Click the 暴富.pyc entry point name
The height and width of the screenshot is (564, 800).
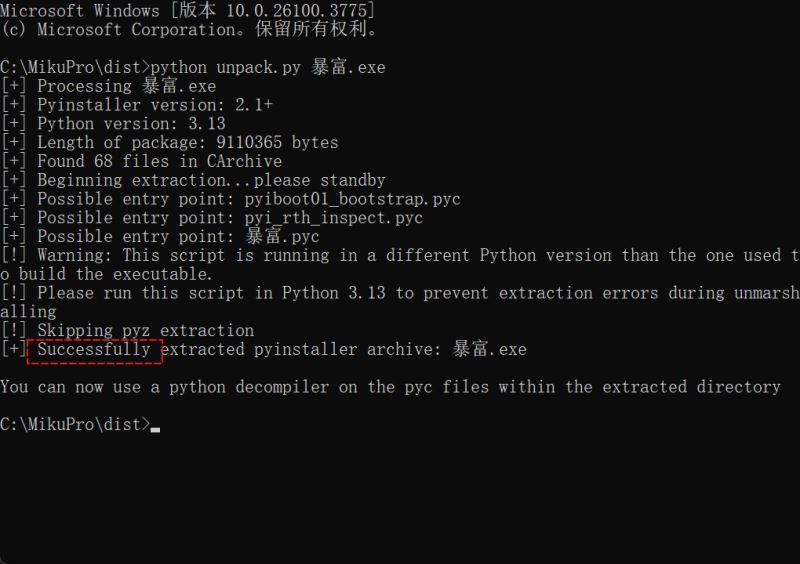coord(282,237)
